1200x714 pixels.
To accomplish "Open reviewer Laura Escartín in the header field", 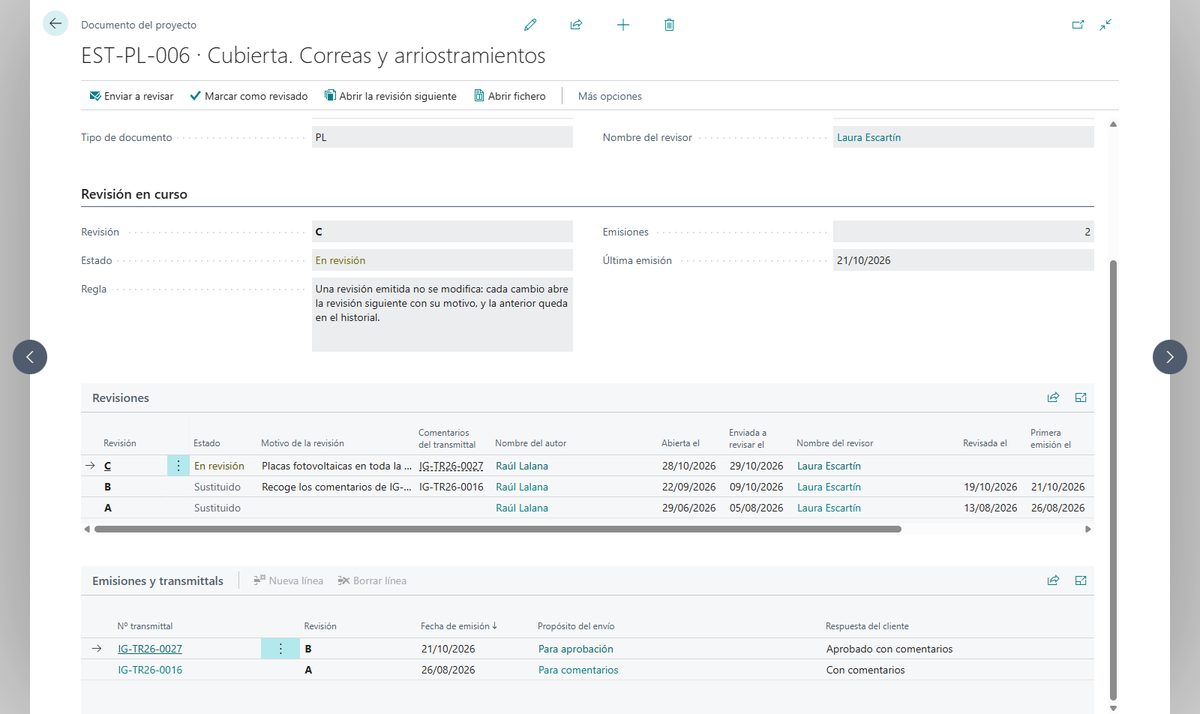I will pos(868,138).
